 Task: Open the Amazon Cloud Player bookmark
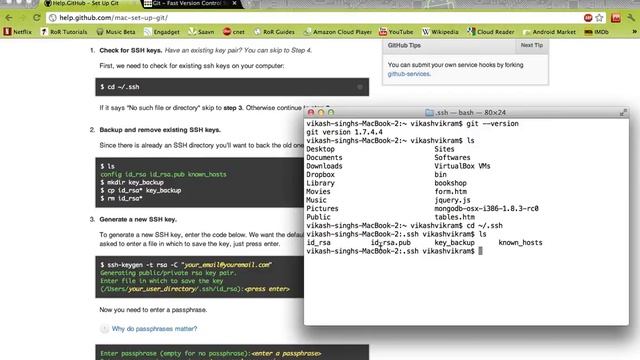click(338, 32)
